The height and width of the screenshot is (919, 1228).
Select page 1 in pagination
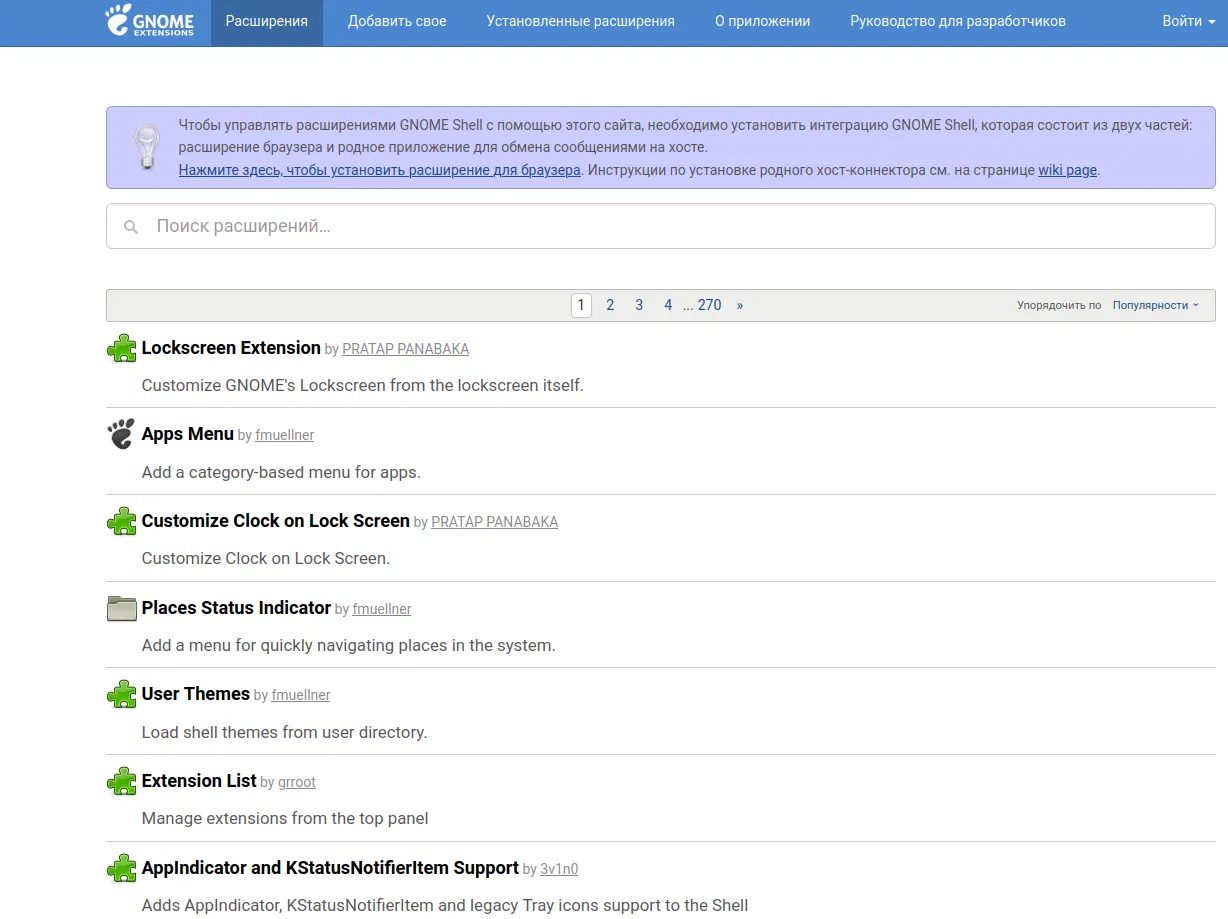tap(581, 305)
